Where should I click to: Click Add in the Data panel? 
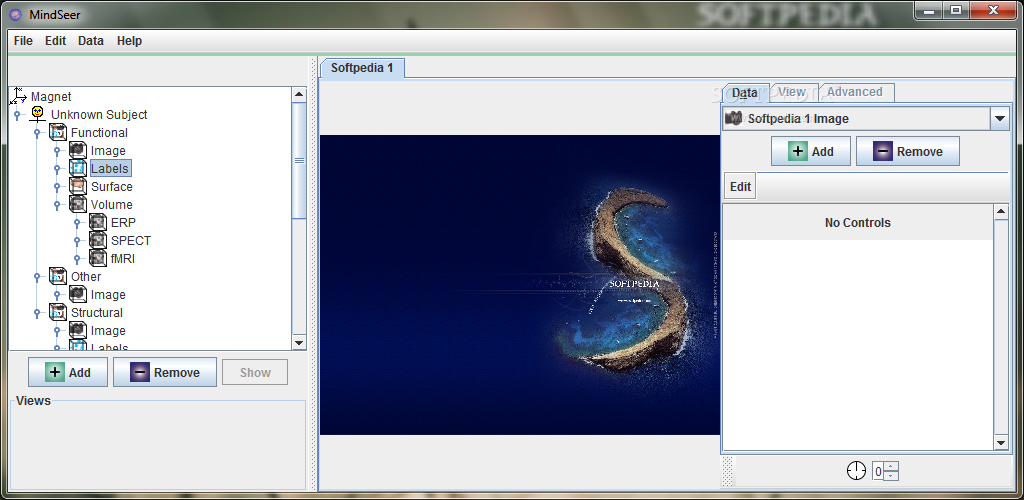click(810, 151)
